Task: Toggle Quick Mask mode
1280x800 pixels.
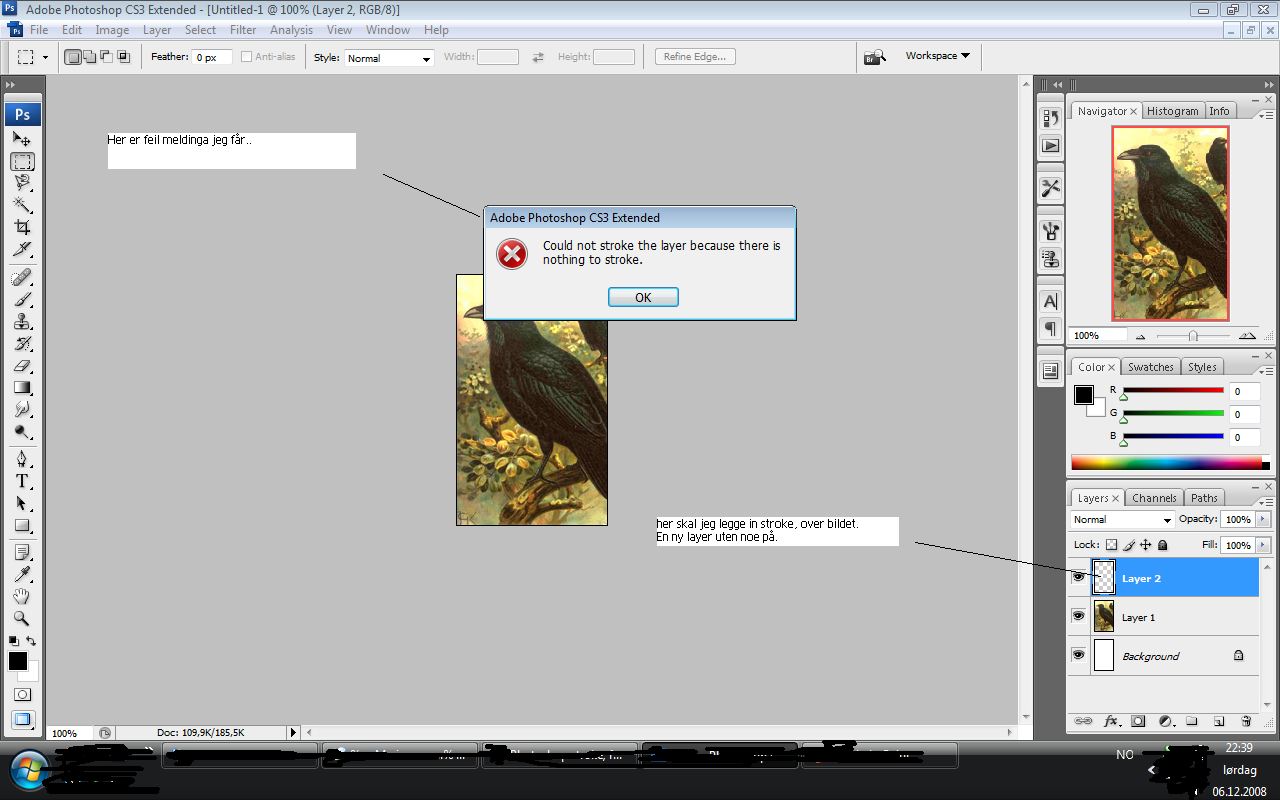Action: pyautogui.click(x=22, y=694)
